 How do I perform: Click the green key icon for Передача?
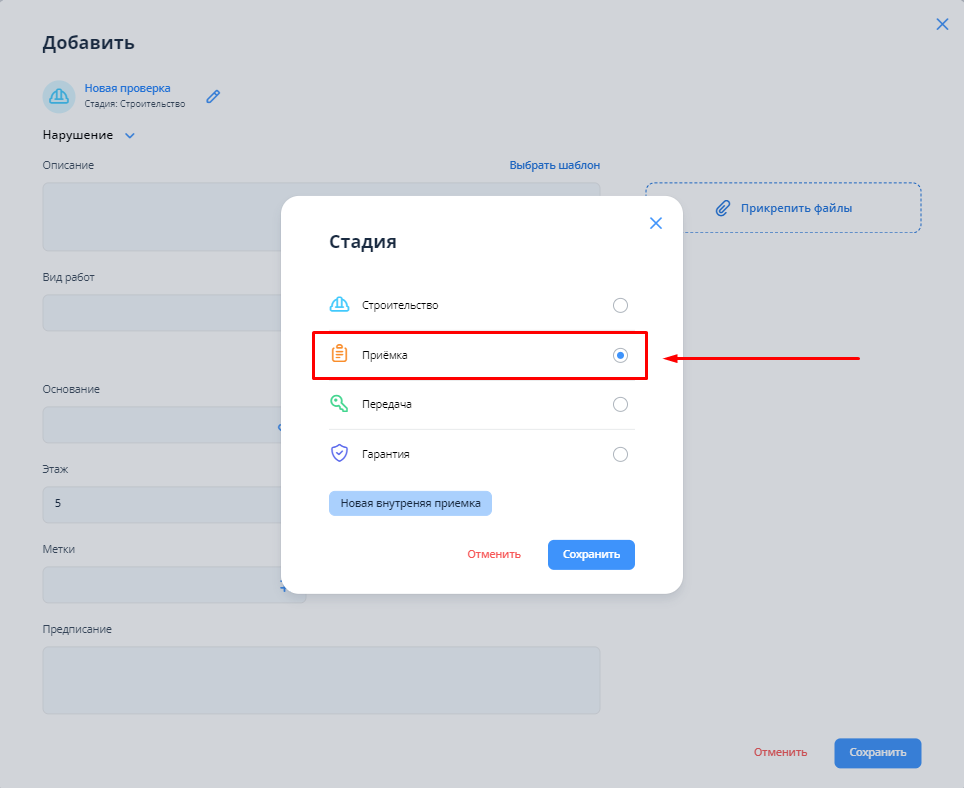(340, 404)
